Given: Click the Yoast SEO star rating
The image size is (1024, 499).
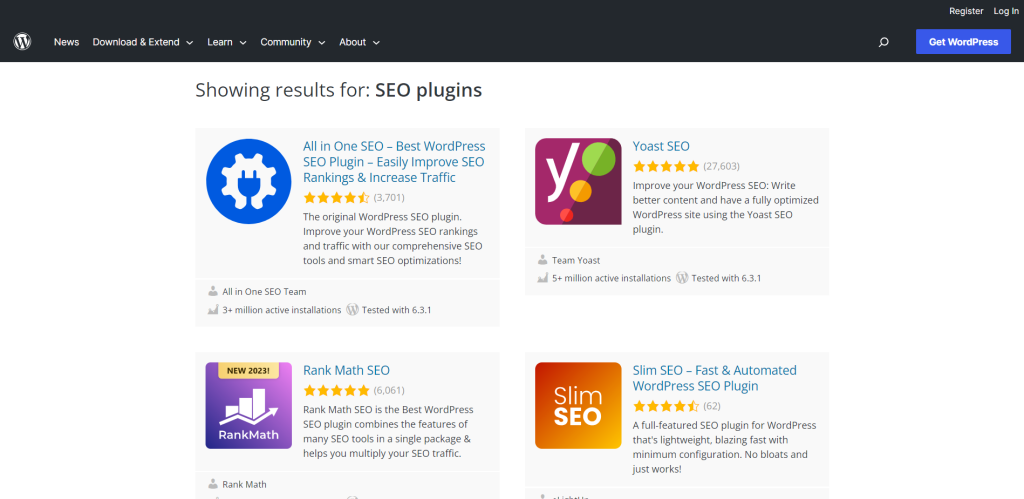Looking at the screenshot, I should (x=665, y=166).
